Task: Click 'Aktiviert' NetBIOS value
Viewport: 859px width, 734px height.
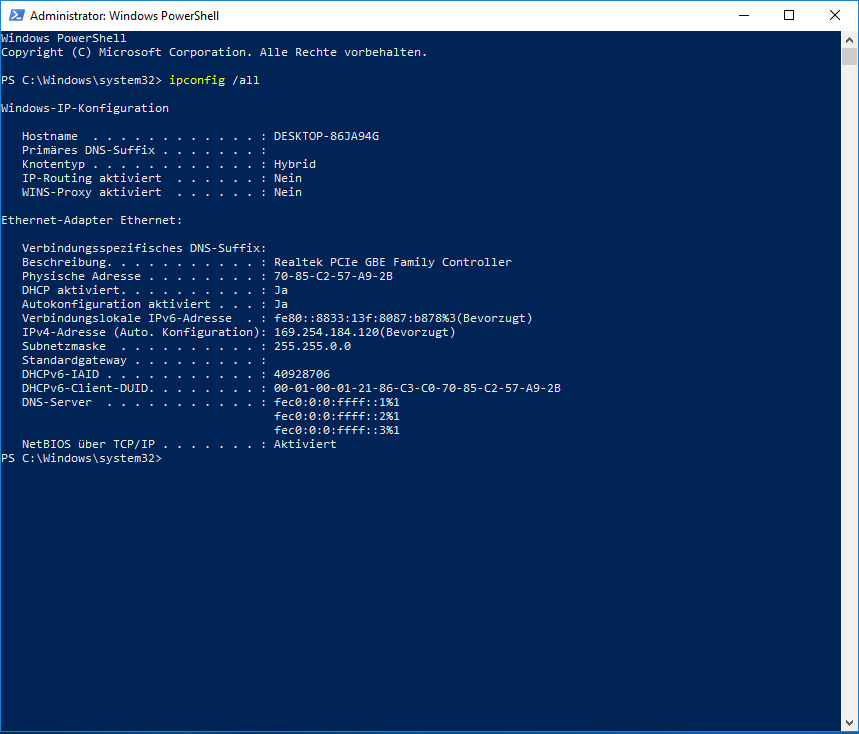Action: 305,444
